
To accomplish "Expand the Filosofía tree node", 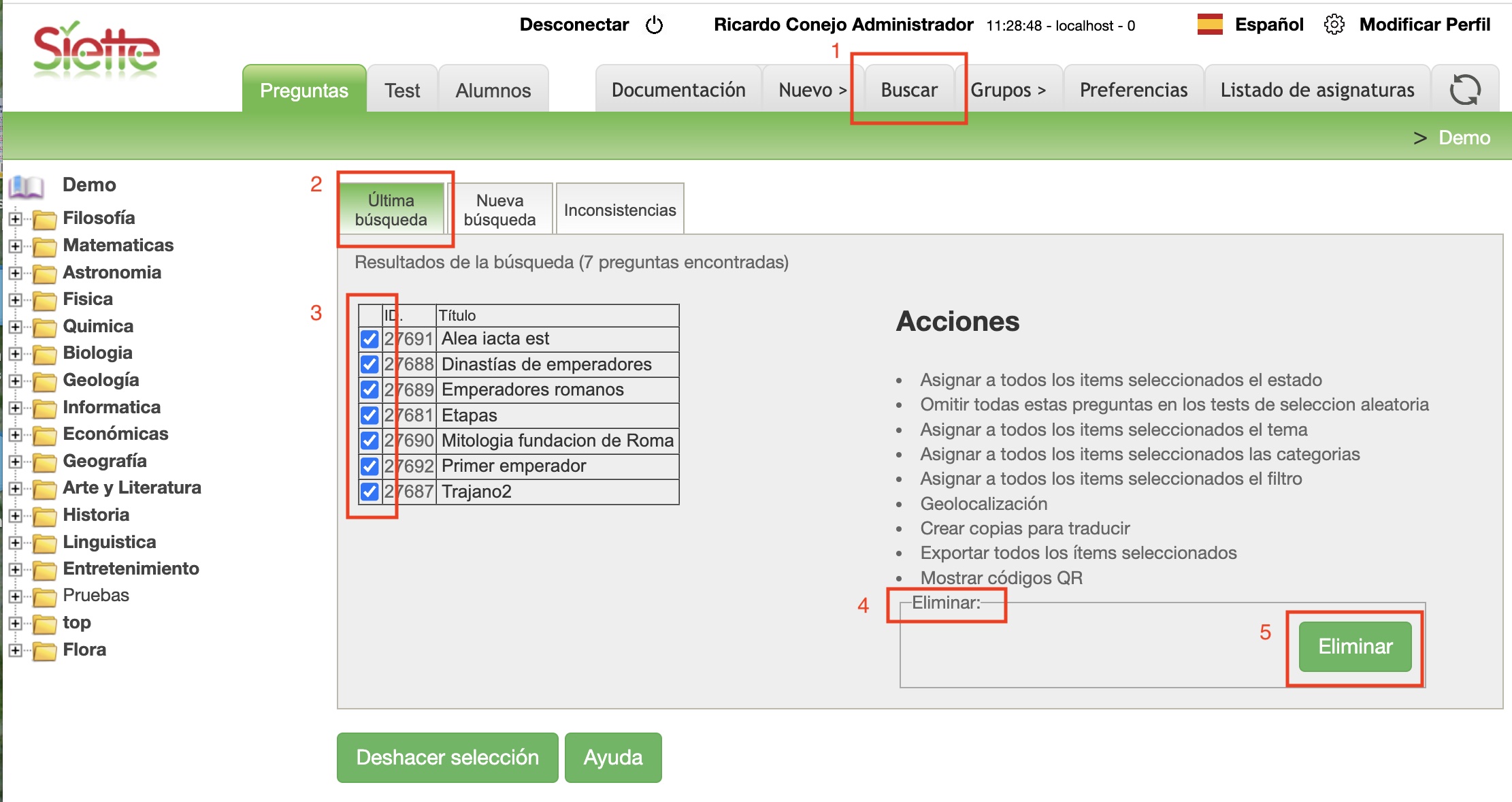I will click(15, 219).
